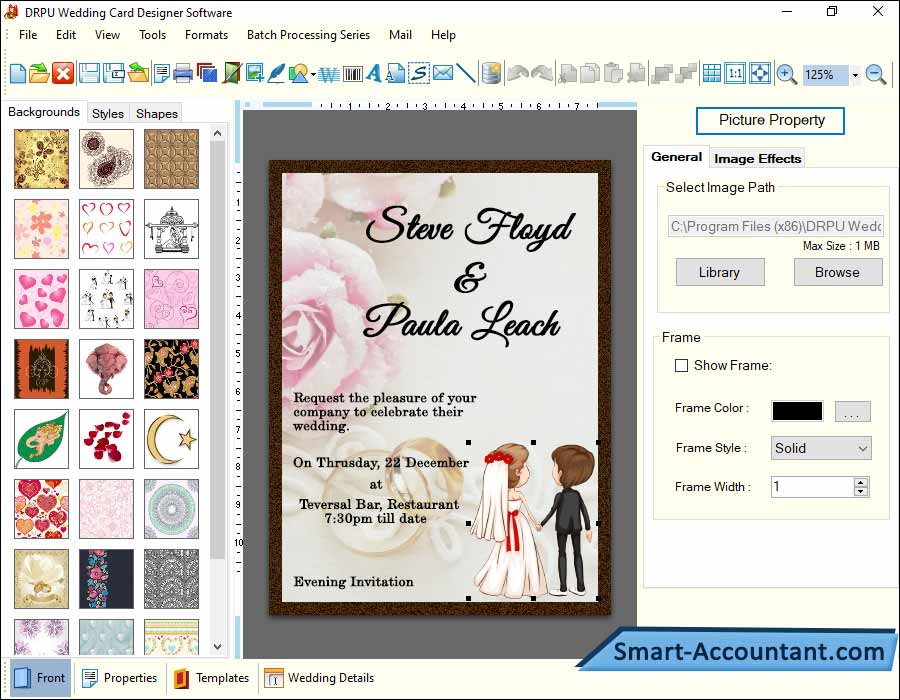900x700 pixels.
Task: Select the rose petals background thumbnail
Action: pyautogui.click(x=106, y=439)
